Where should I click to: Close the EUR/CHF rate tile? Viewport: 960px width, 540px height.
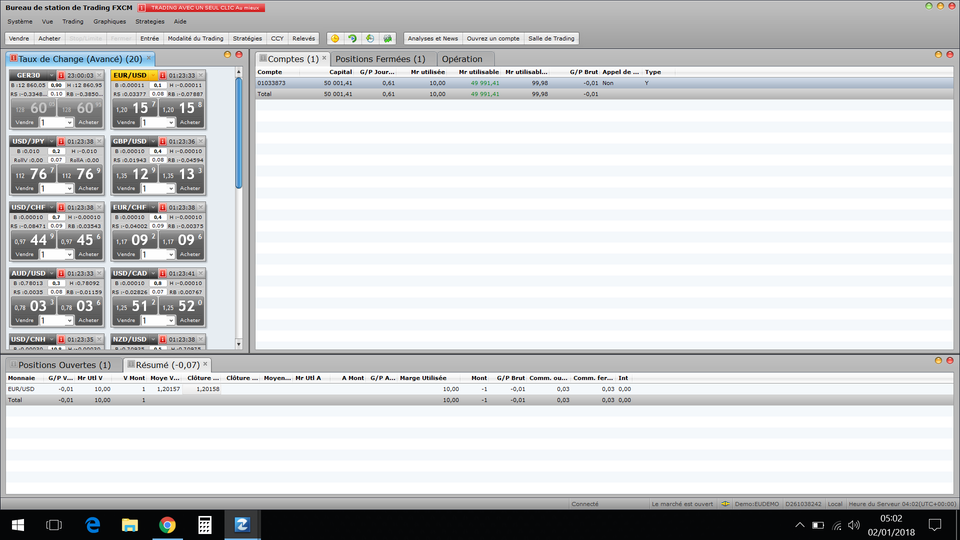click(x=201, y=208)
